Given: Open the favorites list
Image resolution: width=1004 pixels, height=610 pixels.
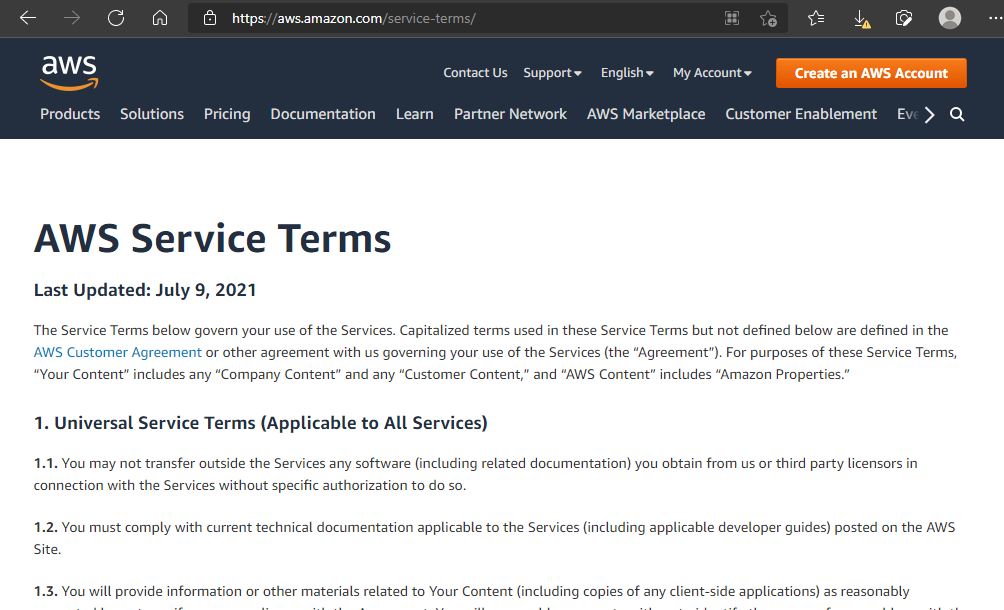Looking at the screenshot, I should click(816, 18).
